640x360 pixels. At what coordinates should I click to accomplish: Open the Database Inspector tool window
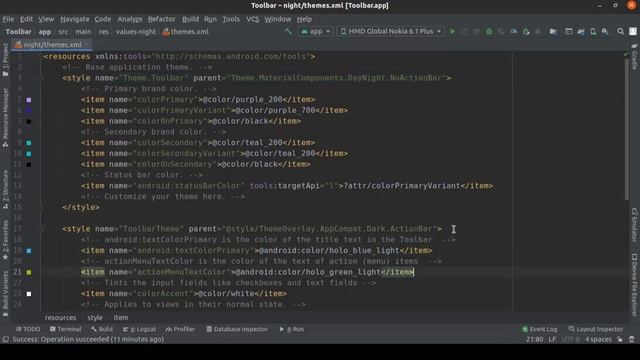237,329
